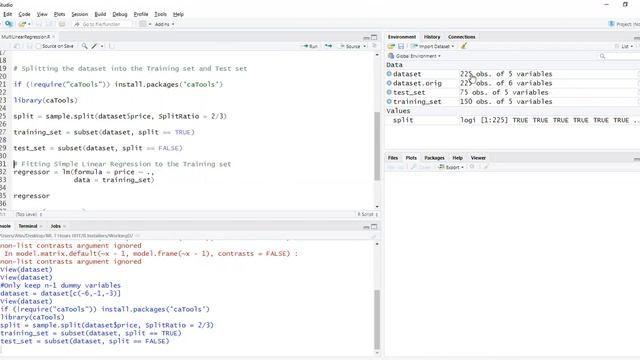Image resolution: width=640 pixels, height=360 pixels.
Task: Click the save document icon in editor toolbar
Action: (x=29, y=46)
